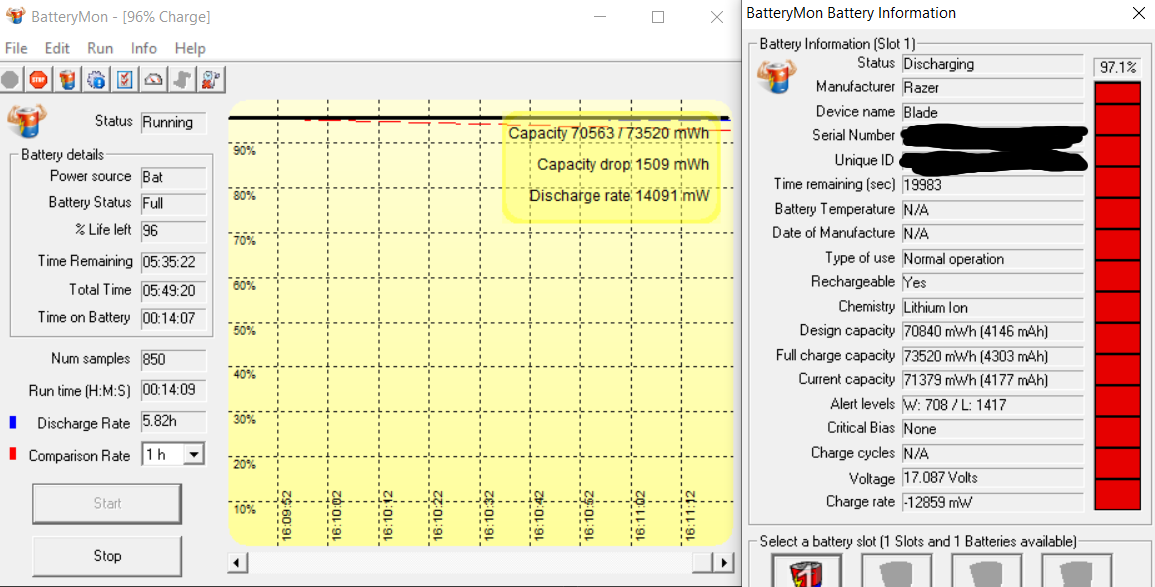The width and height of the screenshot is (1155, 587).
Task: Click the fourth empty battery slot
Action: 1076,574
